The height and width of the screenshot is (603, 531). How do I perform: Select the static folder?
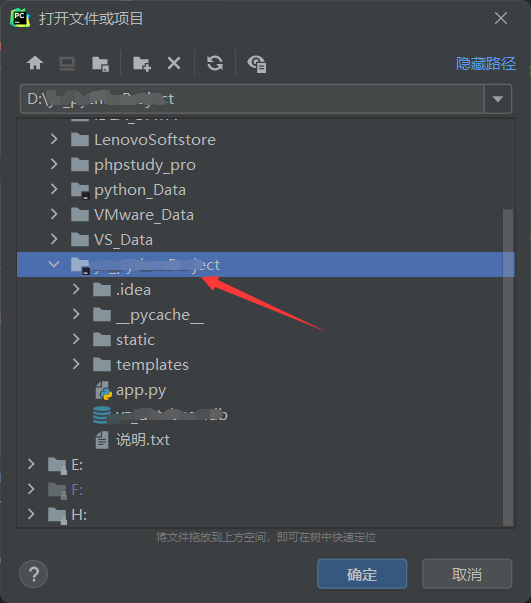coord(135,340)
